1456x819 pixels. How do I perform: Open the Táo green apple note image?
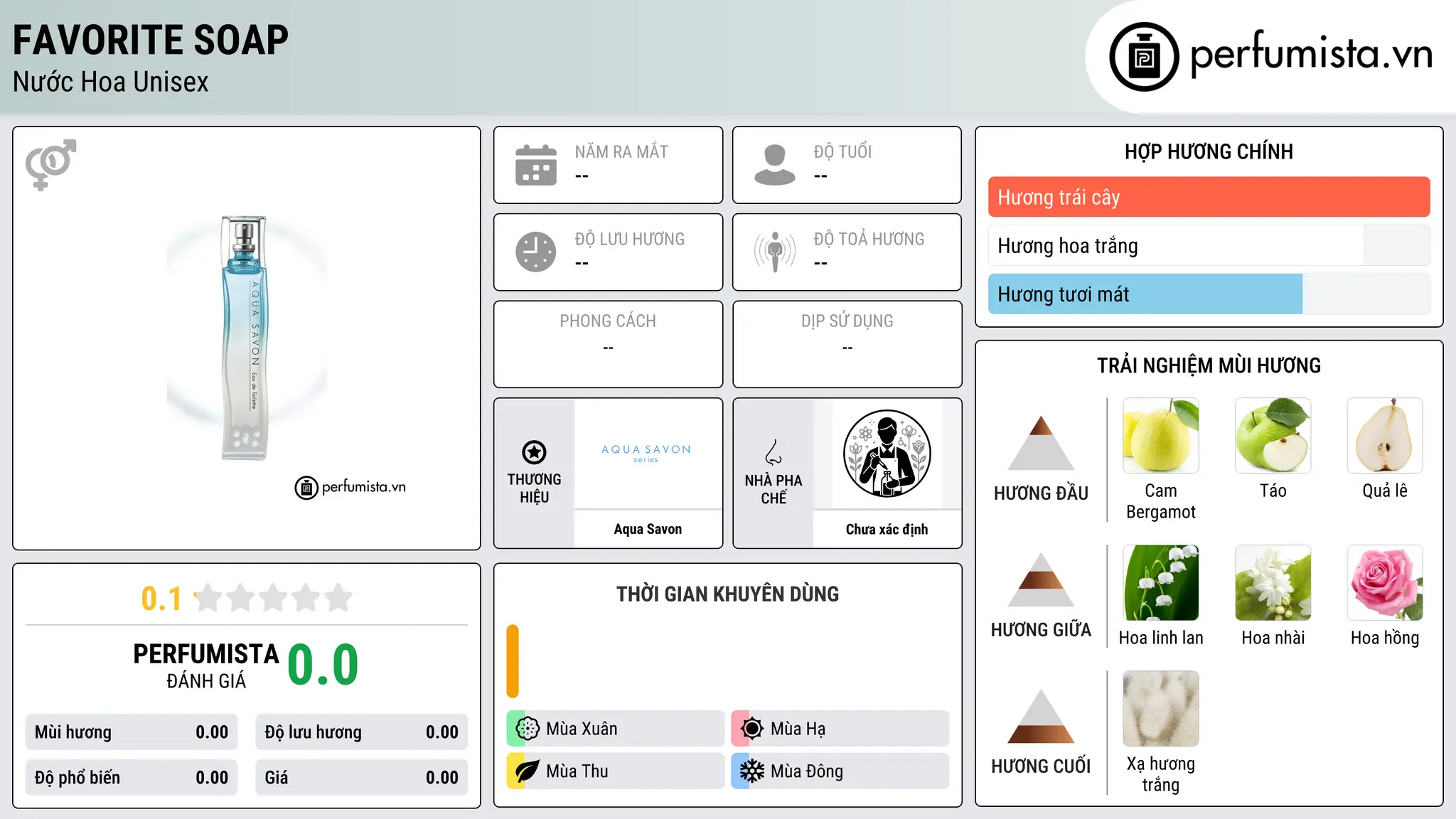1273,436
